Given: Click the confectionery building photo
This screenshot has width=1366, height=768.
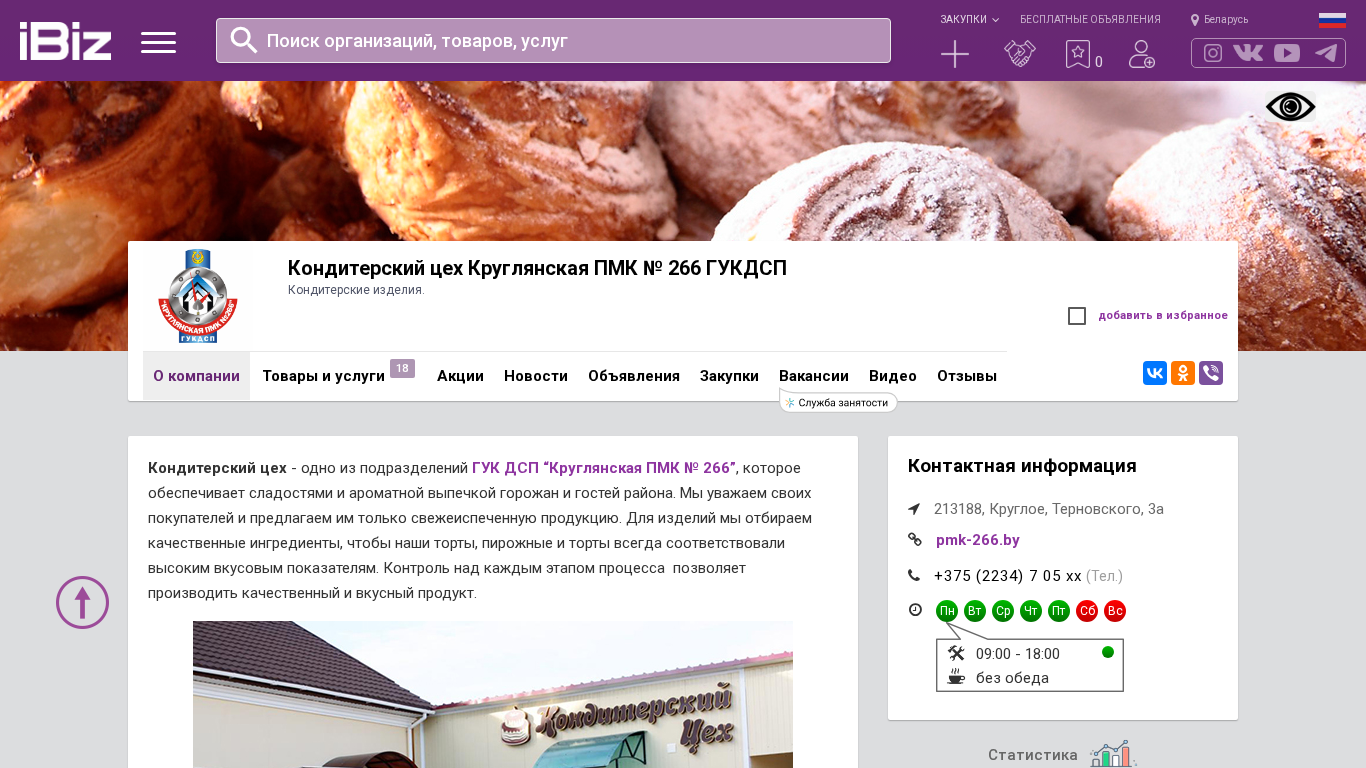Looking at the screenshot, I should 493,695.
